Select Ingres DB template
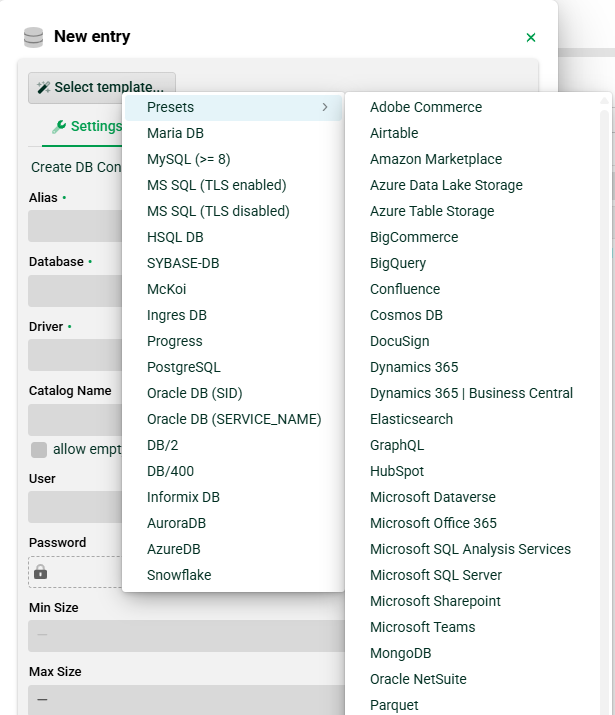615x715 pixels. coord(233,315)
